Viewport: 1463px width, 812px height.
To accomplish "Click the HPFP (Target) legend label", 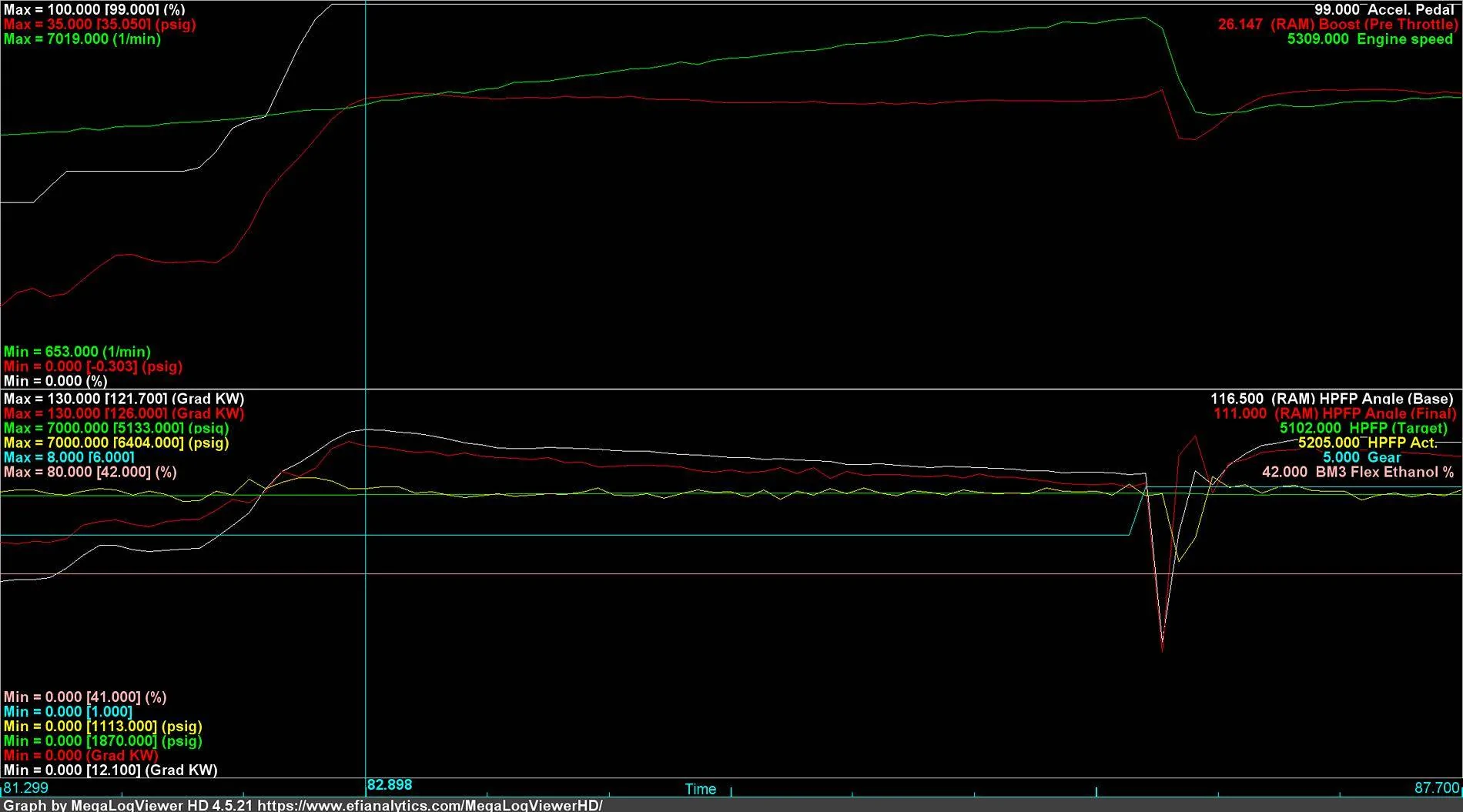I will click(1363, 429).
